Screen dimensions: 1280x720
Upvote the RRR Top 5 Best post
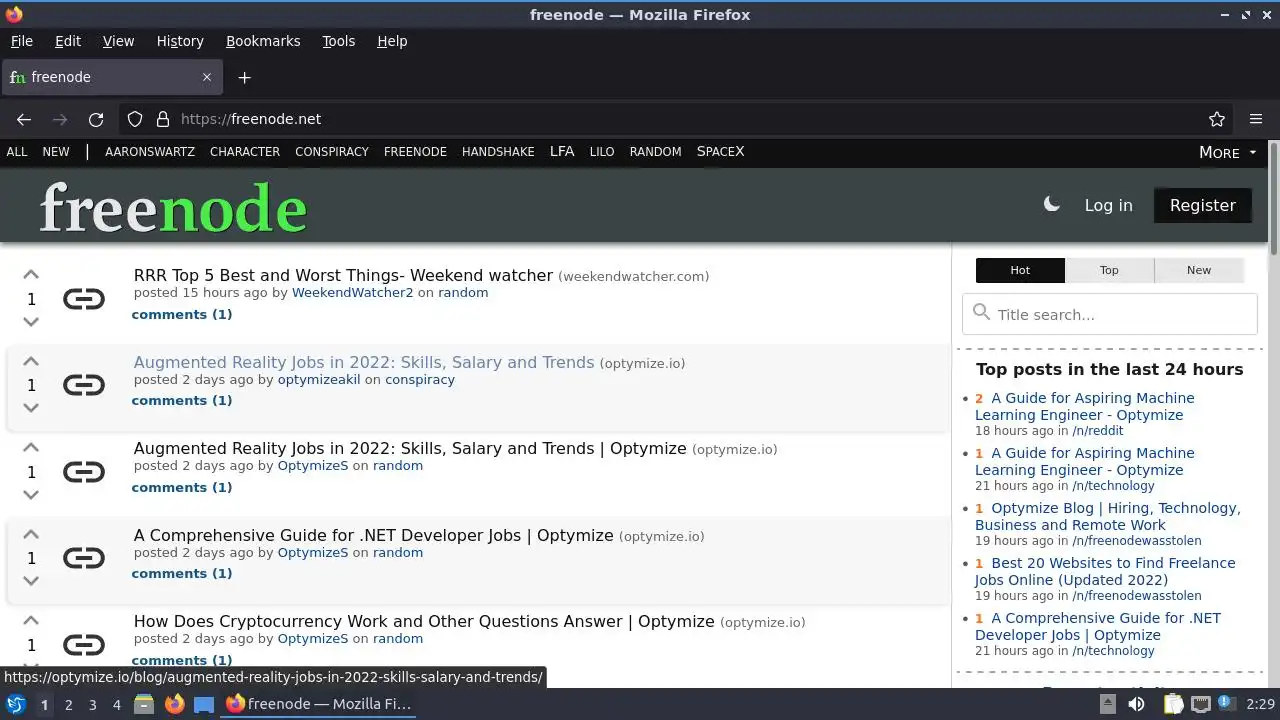(31, 274)
